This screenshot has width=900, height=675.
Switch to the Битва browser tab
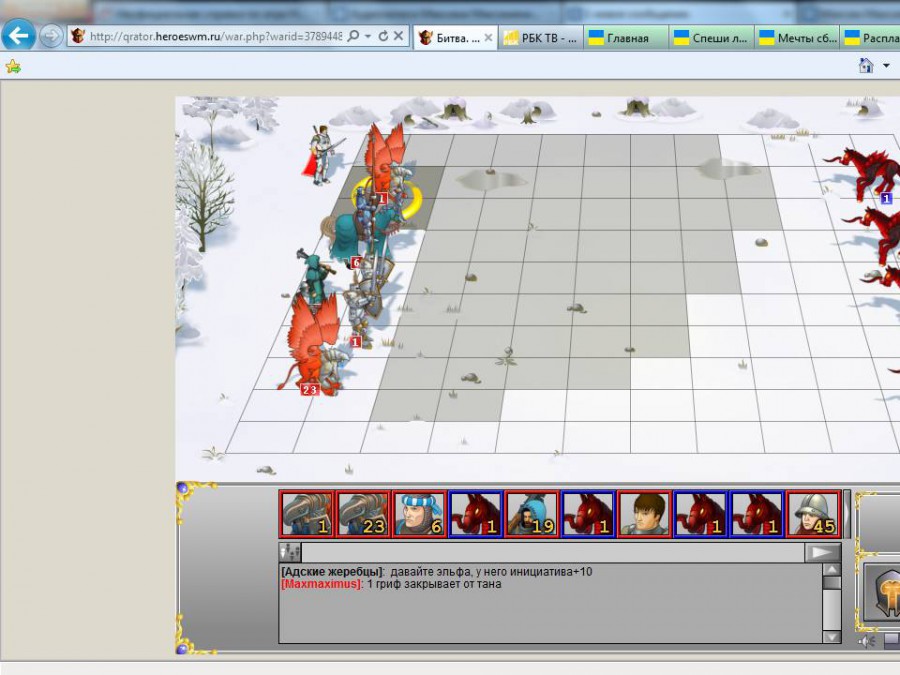(456, 38)
